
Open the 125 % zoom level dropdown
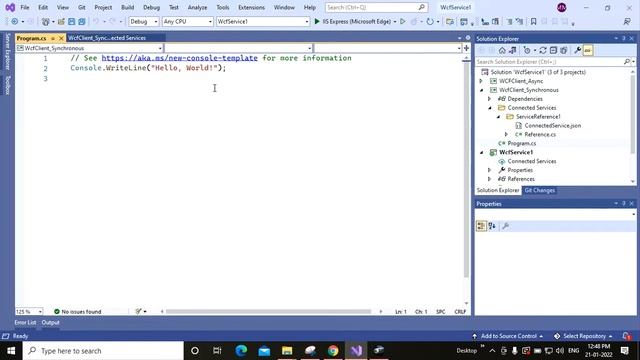tap(29, 311)
